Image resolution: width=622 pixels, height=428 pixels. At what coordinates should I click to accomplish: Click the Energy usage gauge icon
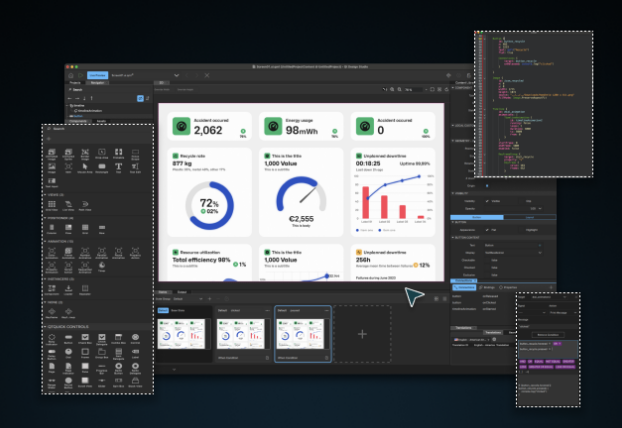click(x=274, y=127)
